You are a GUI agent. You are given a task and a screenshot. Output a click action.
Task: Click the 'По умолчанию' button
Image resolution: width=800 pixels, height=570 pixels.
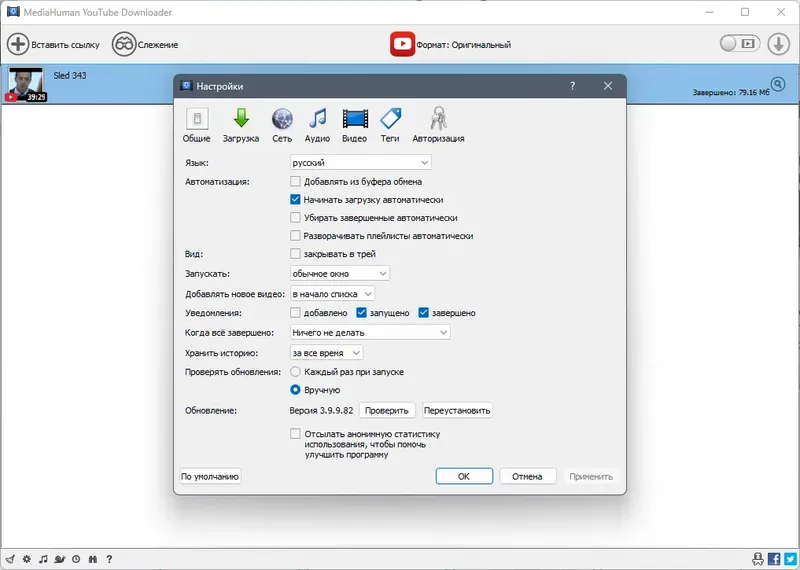(210, 477)
